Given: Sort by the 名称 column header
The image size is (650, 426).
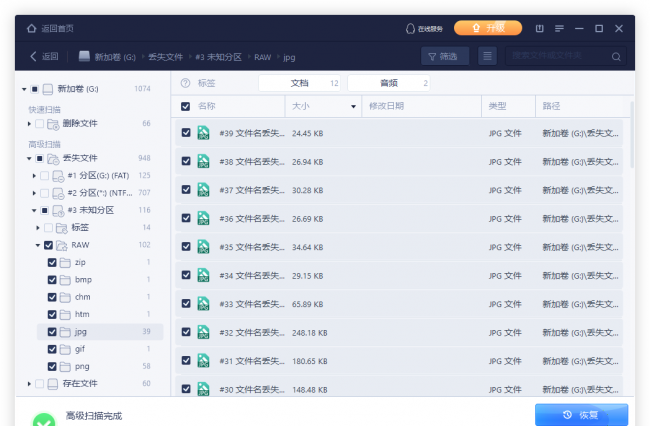Looking at the screenshot, I should 206,106.
